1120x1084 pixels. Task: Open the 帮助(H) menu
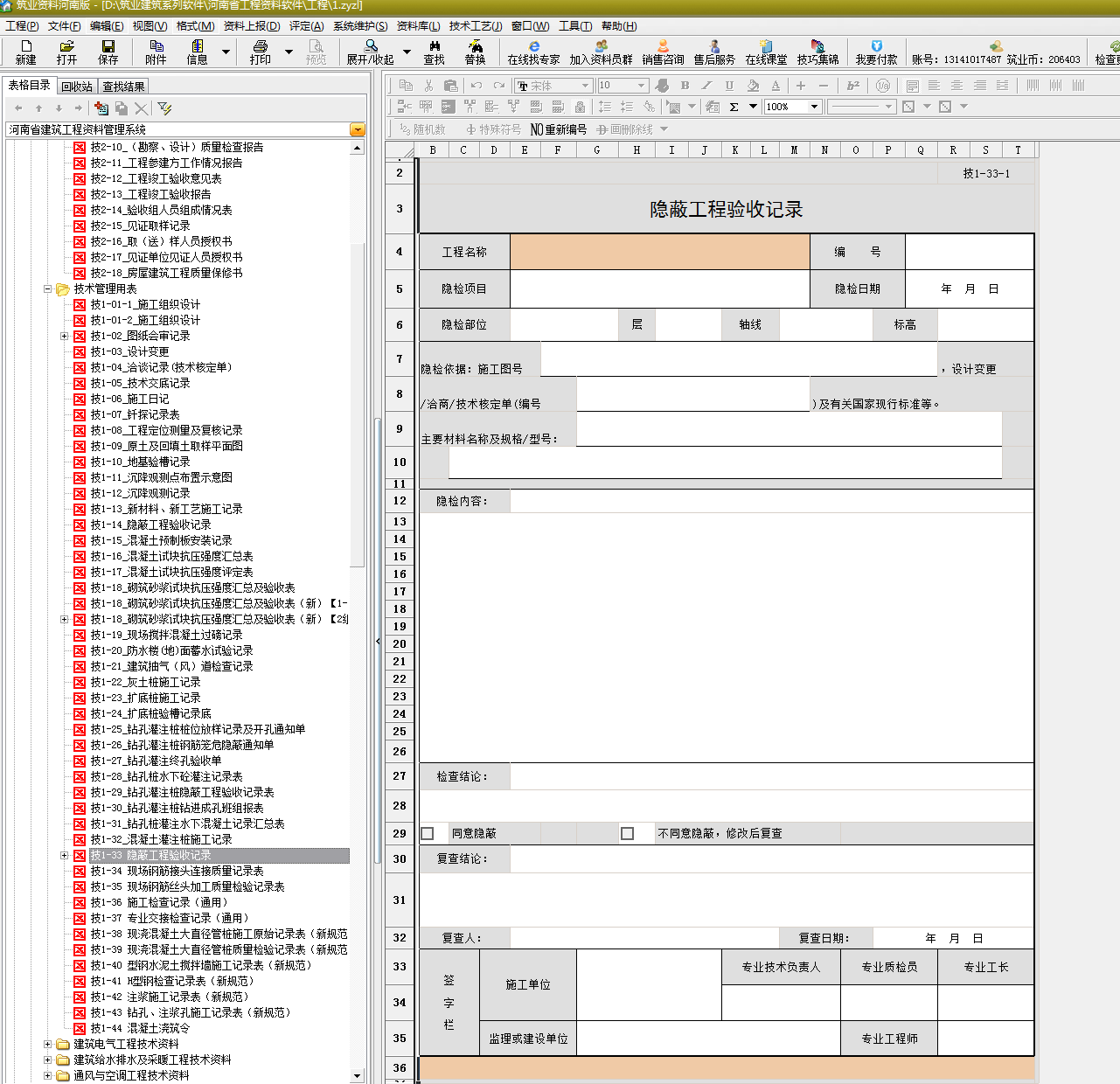click(619, 25)
